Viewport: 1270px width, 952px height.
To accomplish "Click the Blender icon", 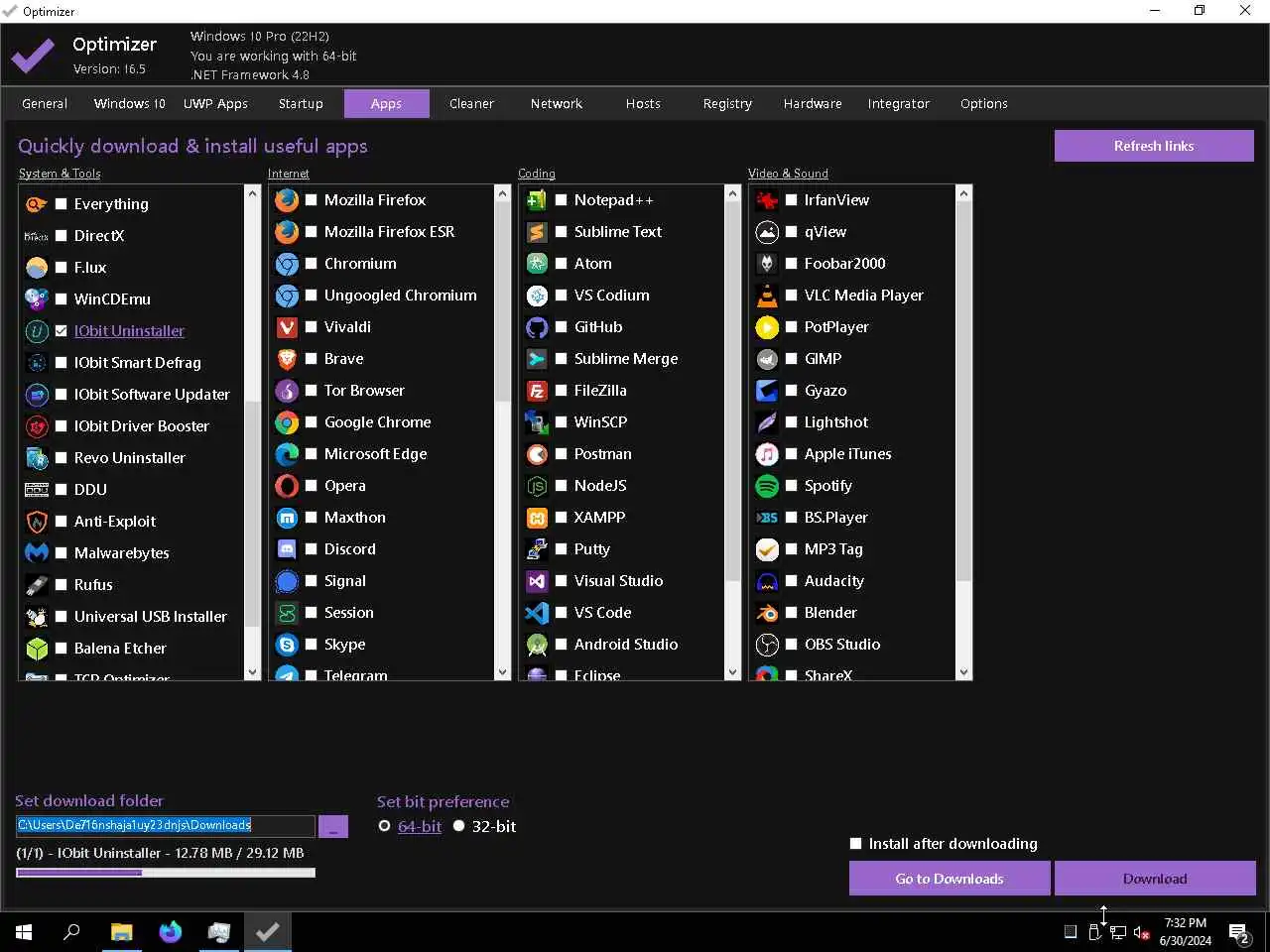I will coord(767,613).
